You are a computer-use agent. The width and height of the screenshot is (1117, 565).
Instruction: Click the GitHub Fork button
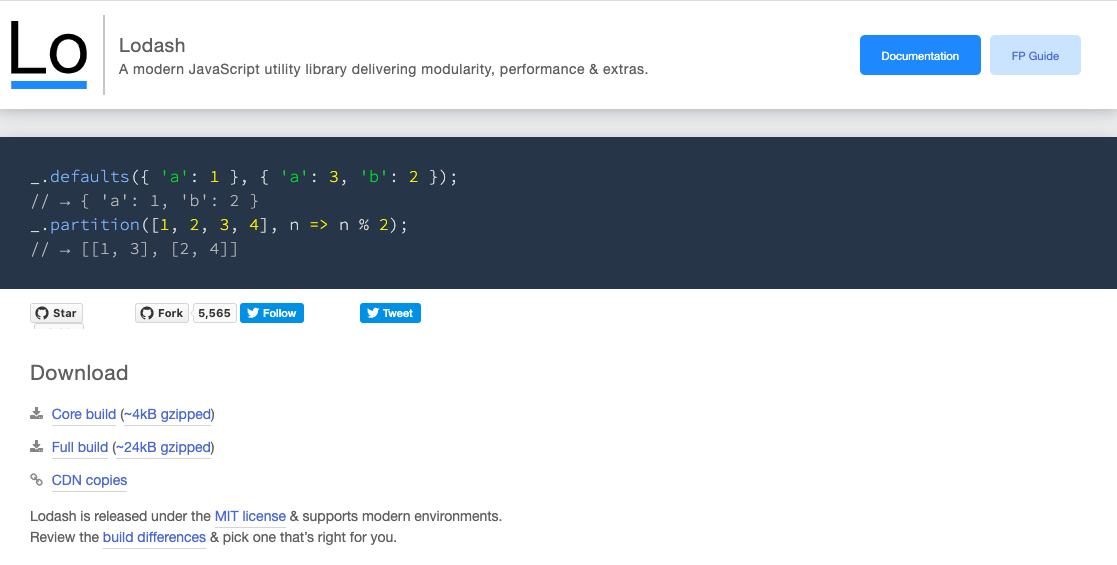point(161,313)
